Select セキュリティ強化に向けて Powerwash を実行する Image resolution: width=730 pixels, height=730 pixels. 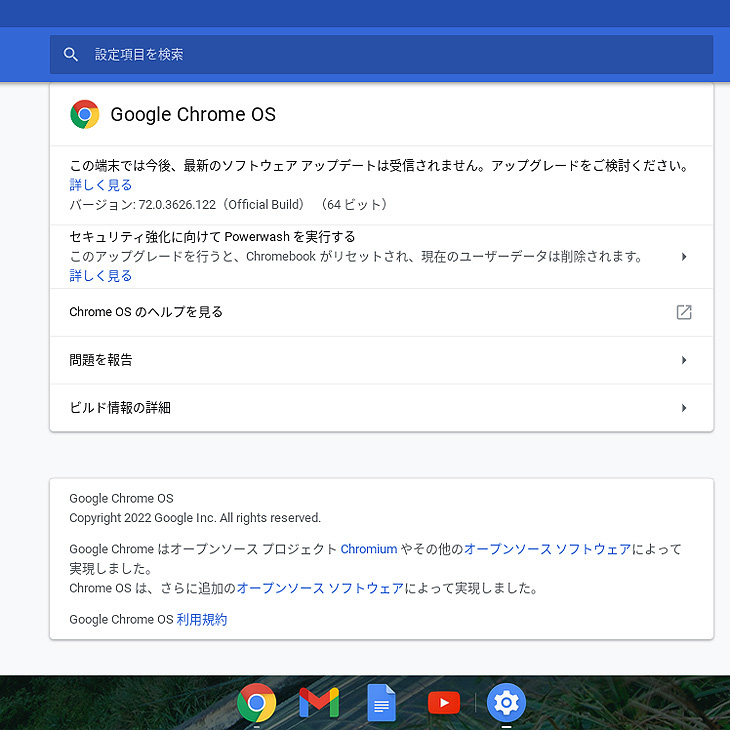click(x=212, y=237)
